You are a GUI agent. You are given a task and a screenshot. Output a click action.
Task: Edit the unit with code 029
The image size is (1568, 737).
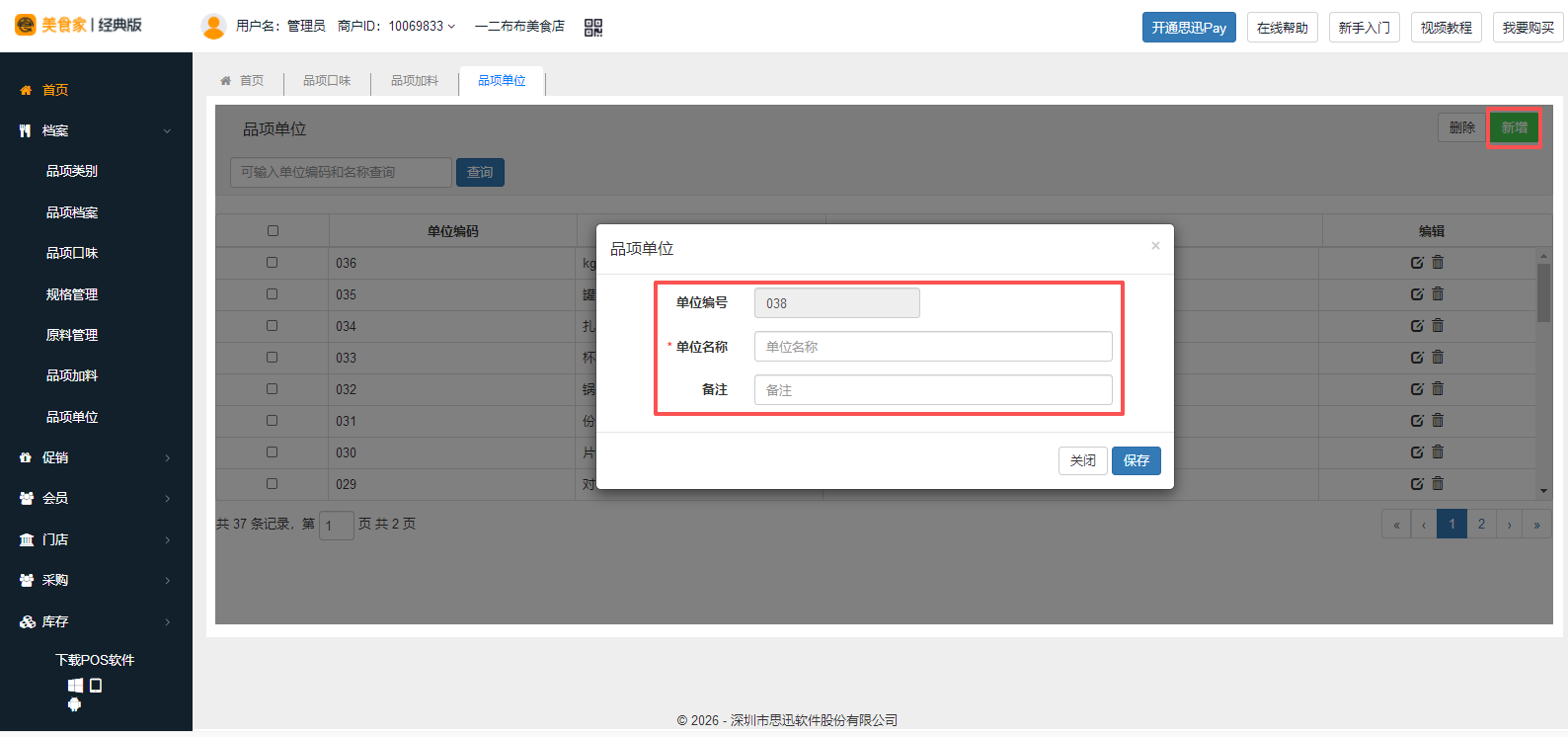tap(1417, 484)
